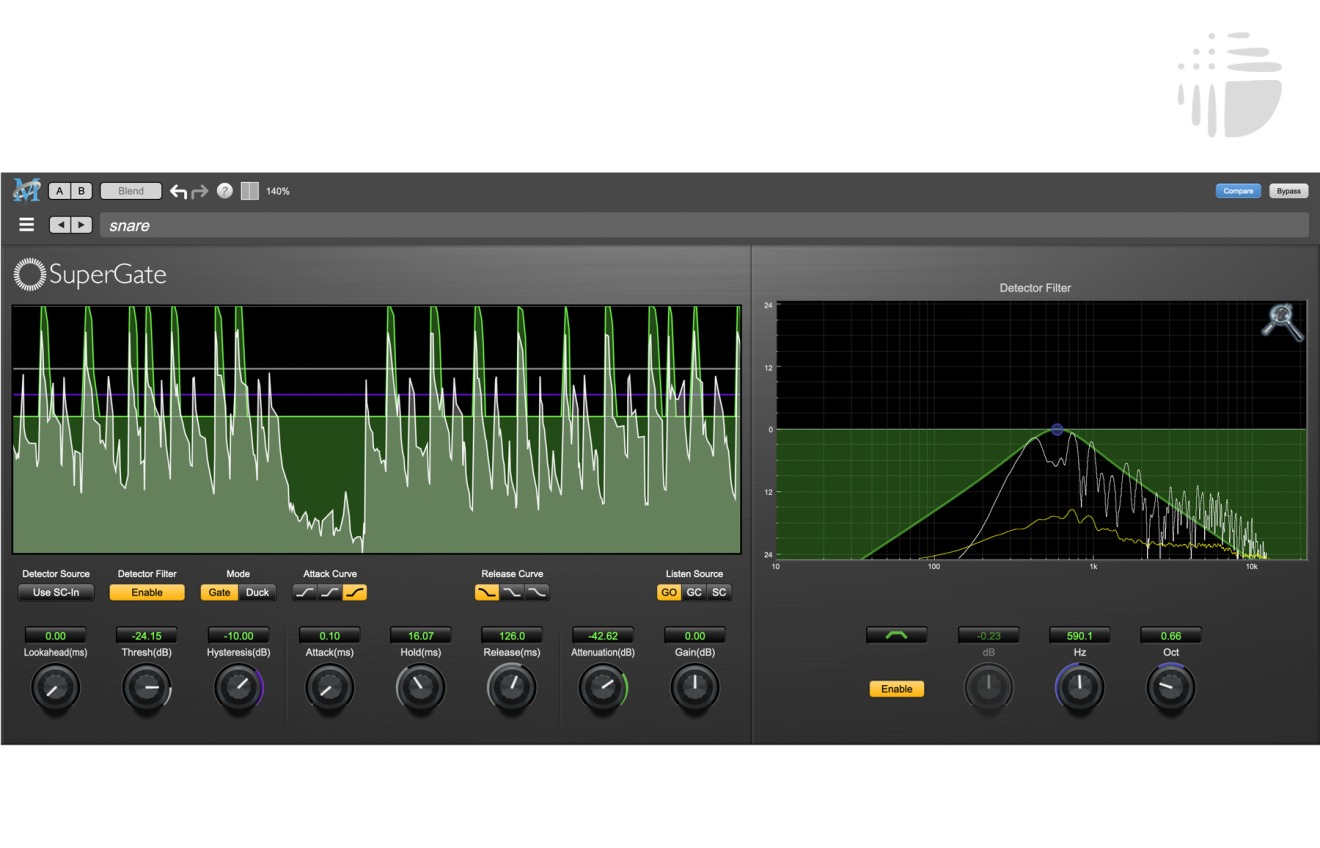The width and height of the screenshot is (1320, 848).
Task: Click the Hold value field 16.07
Action: point(421,635)
